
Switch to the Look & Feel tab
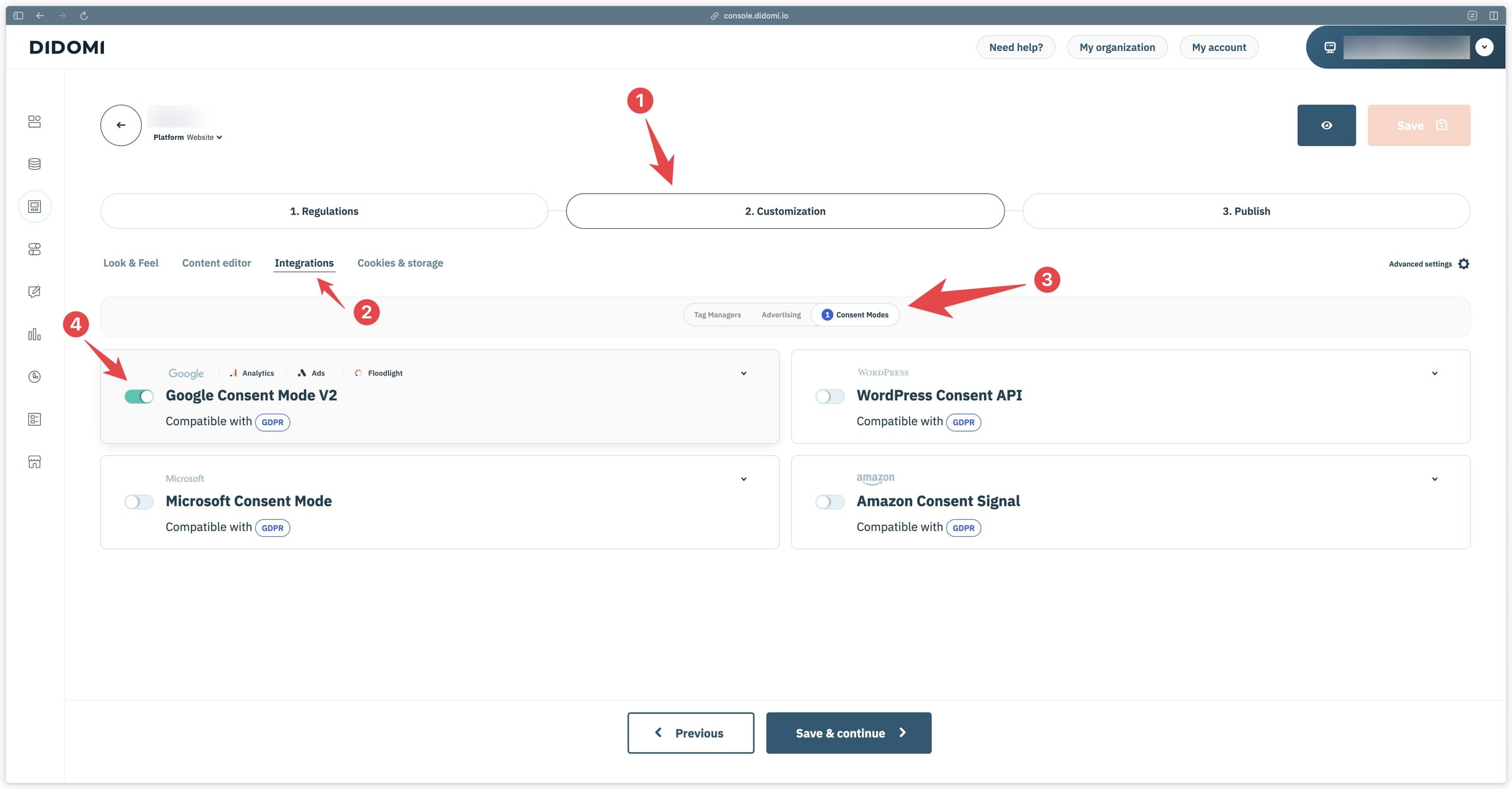pyautogui.click(x=131, y=263)
